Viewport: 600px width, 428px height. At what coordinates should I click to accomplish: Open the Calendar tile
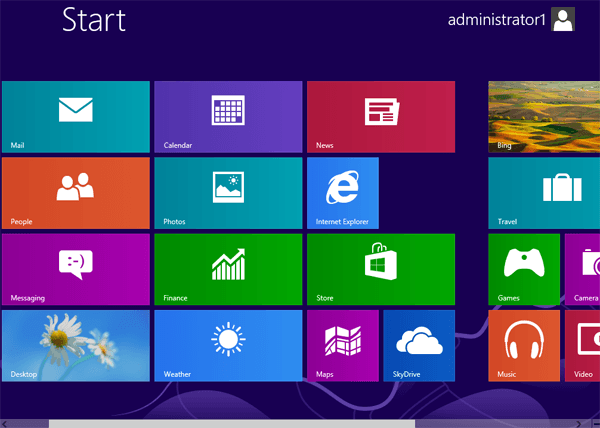(228, 117)
